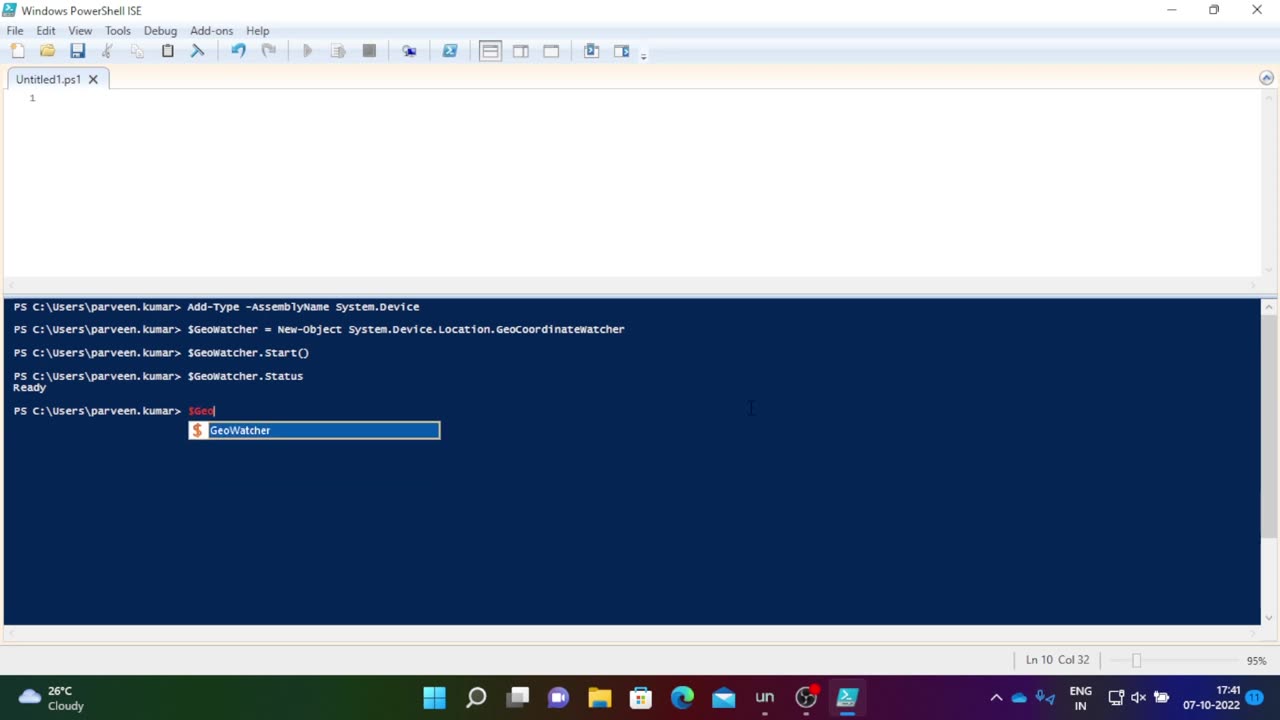Click the Redo arrow icon
Screen dimensions: 1280x720
(x=268, y=51)
